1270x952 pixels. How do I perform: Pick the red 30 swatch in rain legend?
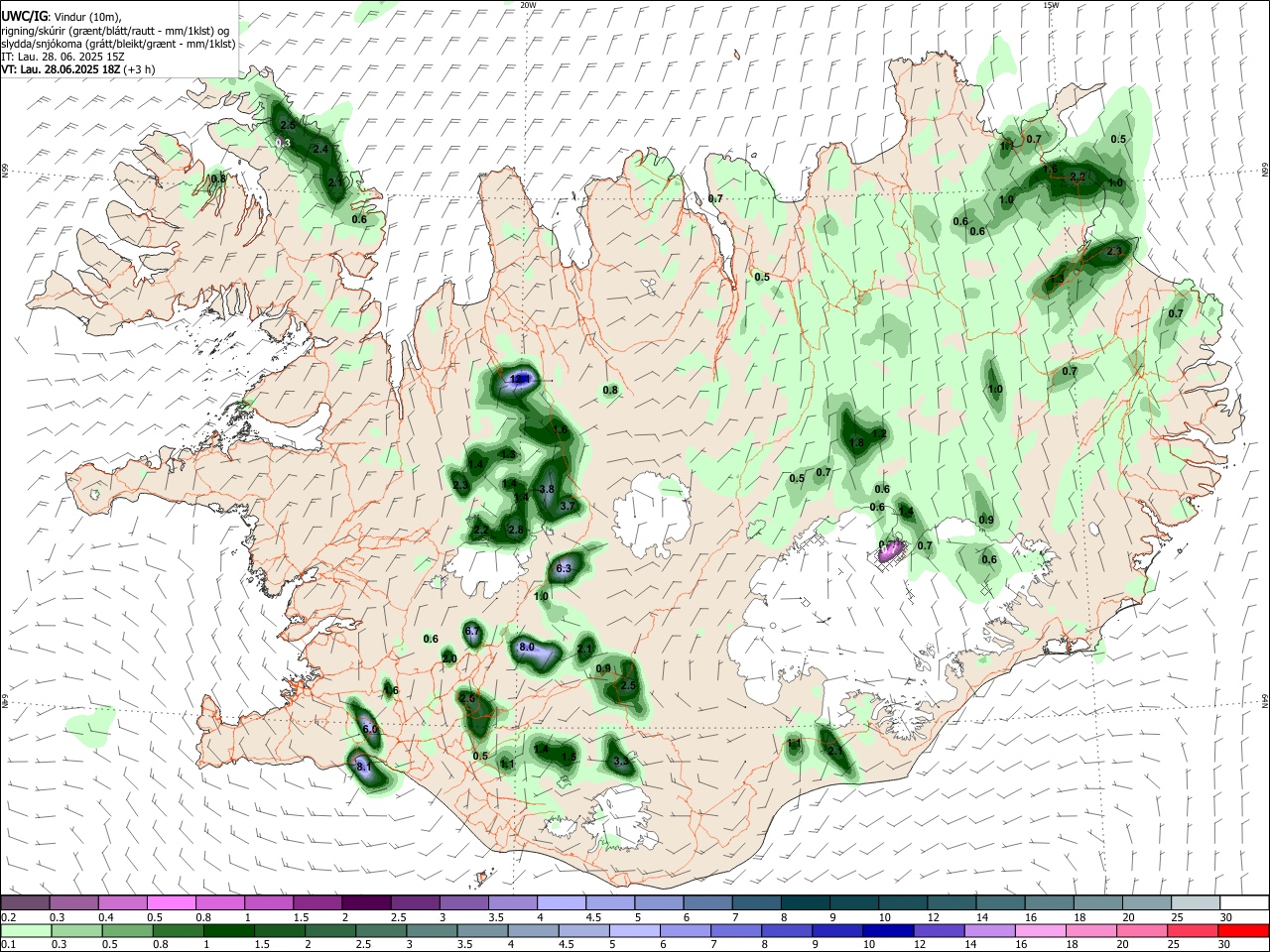(x=1243, y=930)
